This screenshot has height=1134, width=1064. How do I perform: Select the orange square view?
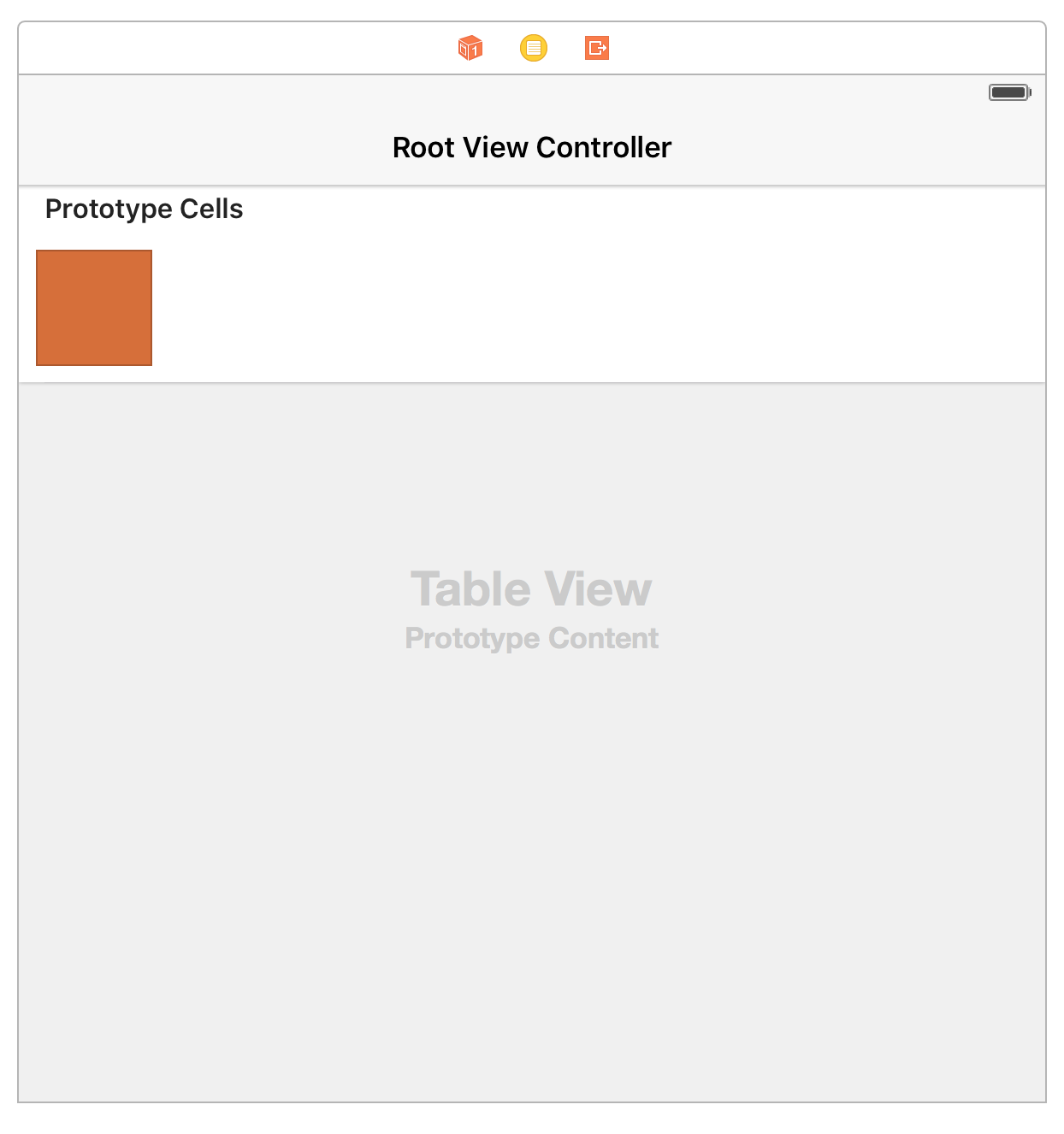[94, 308]
